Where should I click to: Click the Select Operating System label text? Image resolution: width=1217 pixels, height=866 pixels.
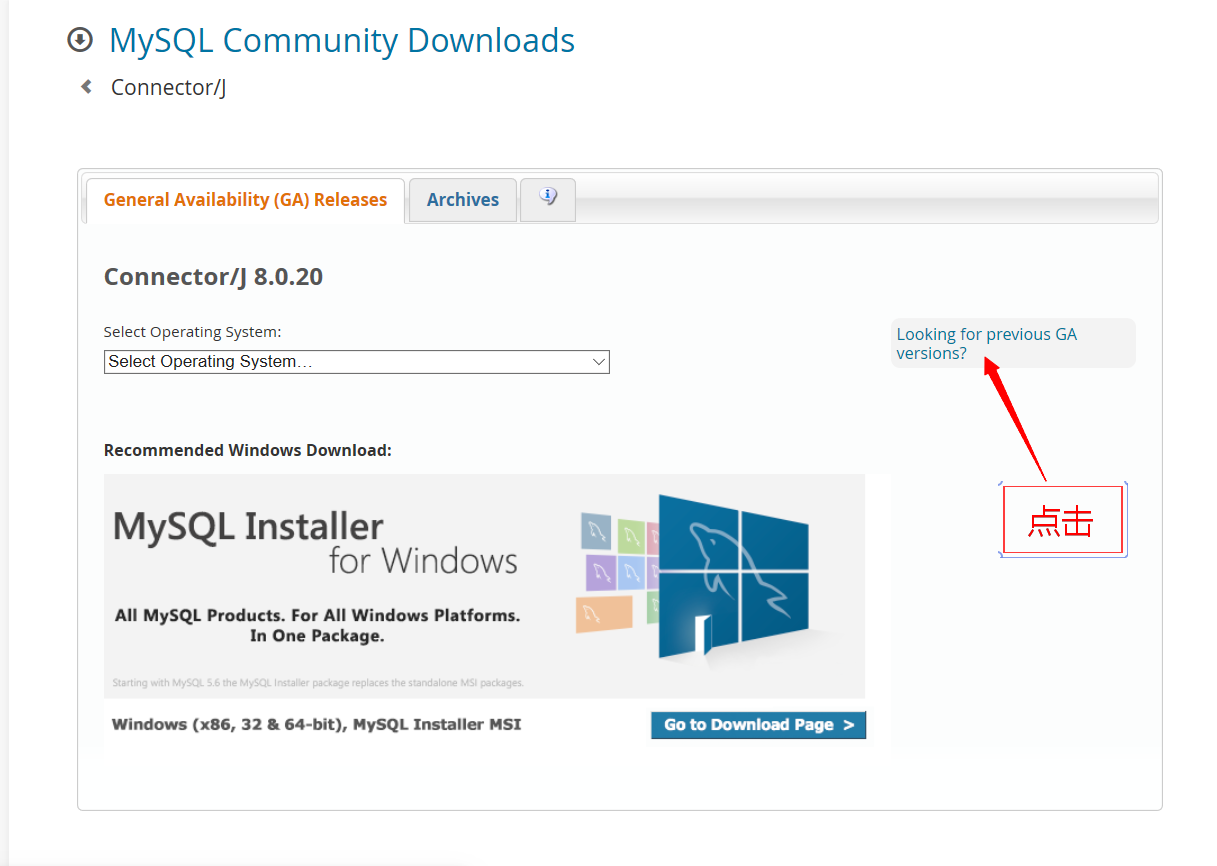point(193,332)
